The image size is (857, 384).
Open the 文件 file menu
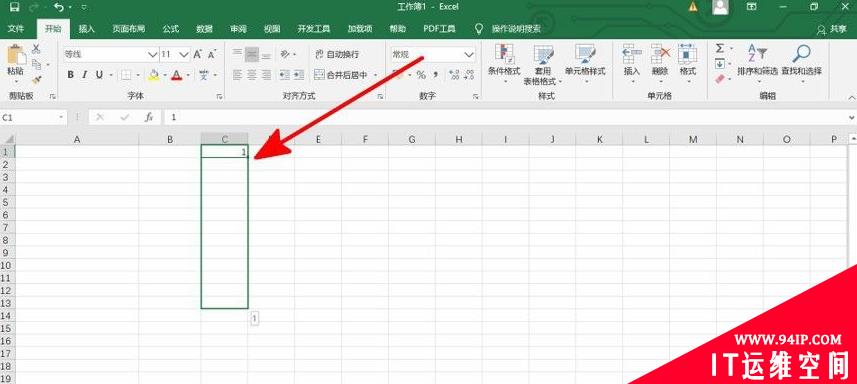[x=16, y=29]
